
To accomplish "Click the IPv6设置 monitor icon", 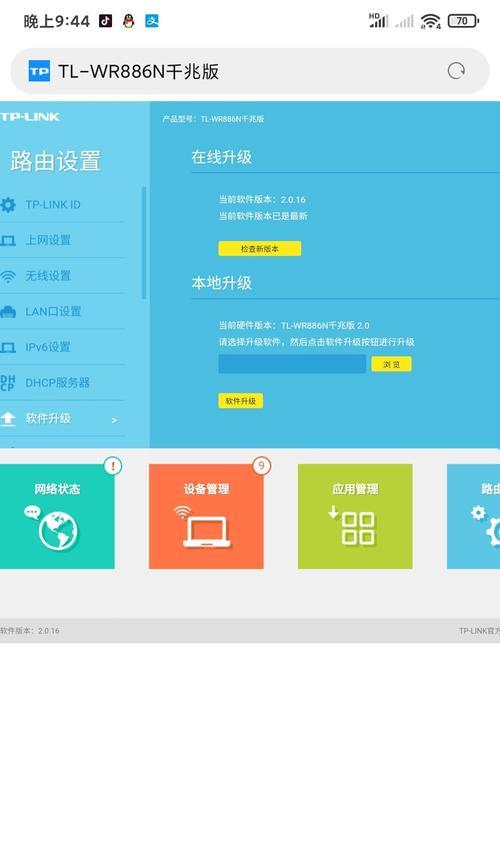I will coord(8,347).
